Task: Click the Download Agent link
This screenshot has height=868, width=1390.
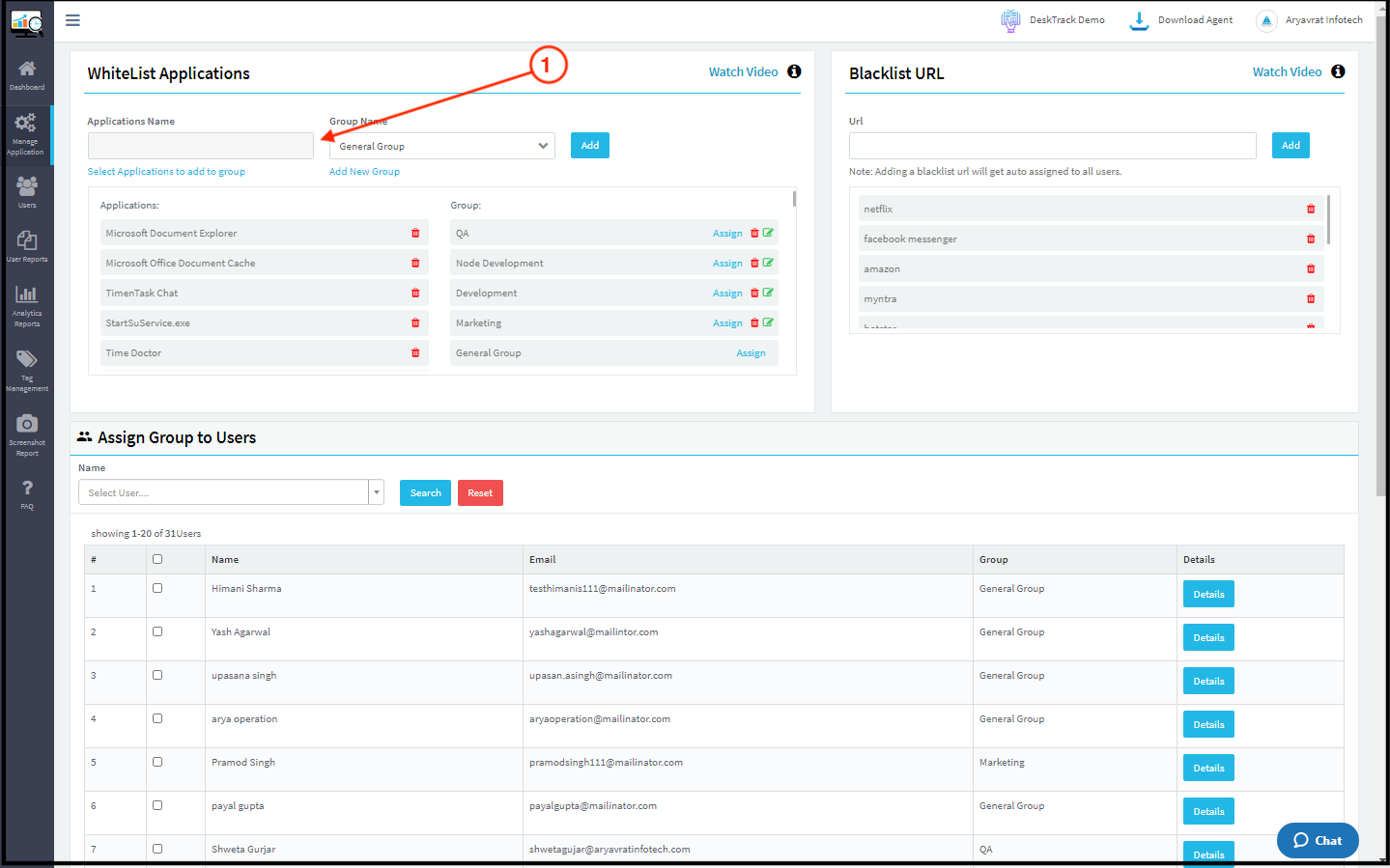Action: click(1195, 19)
